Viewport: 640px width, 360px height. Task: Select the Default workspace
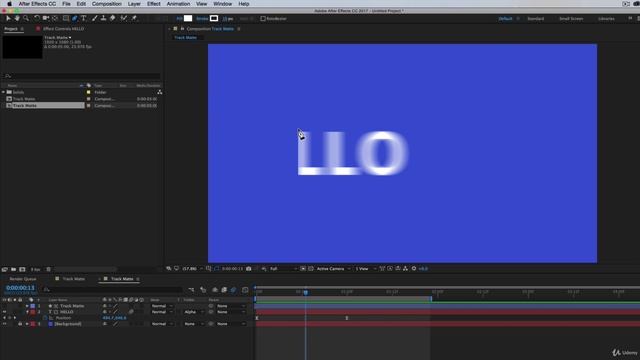505,19
